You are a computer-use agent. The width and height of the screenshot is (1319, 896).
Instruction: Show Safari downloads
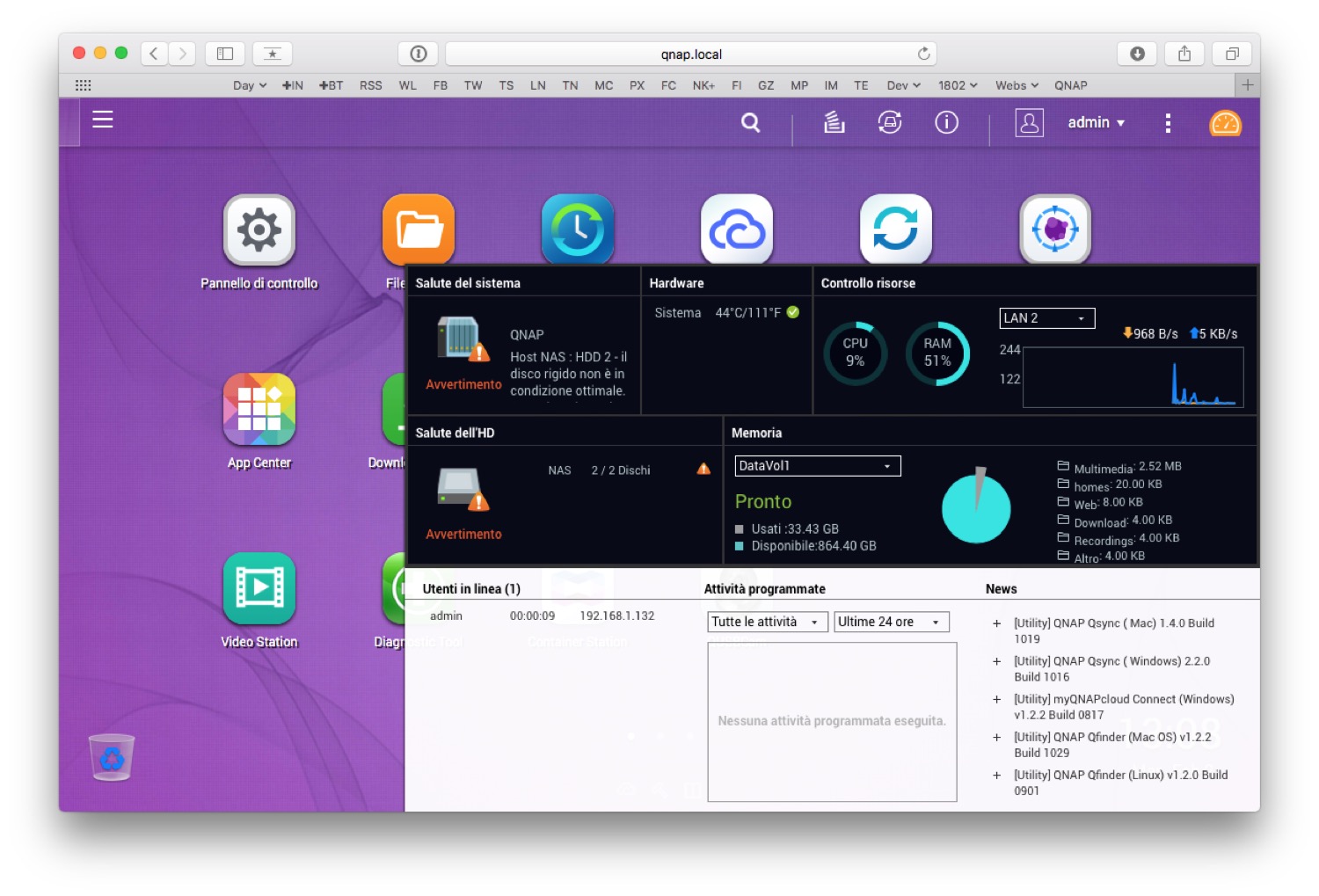click(1137, 54)
